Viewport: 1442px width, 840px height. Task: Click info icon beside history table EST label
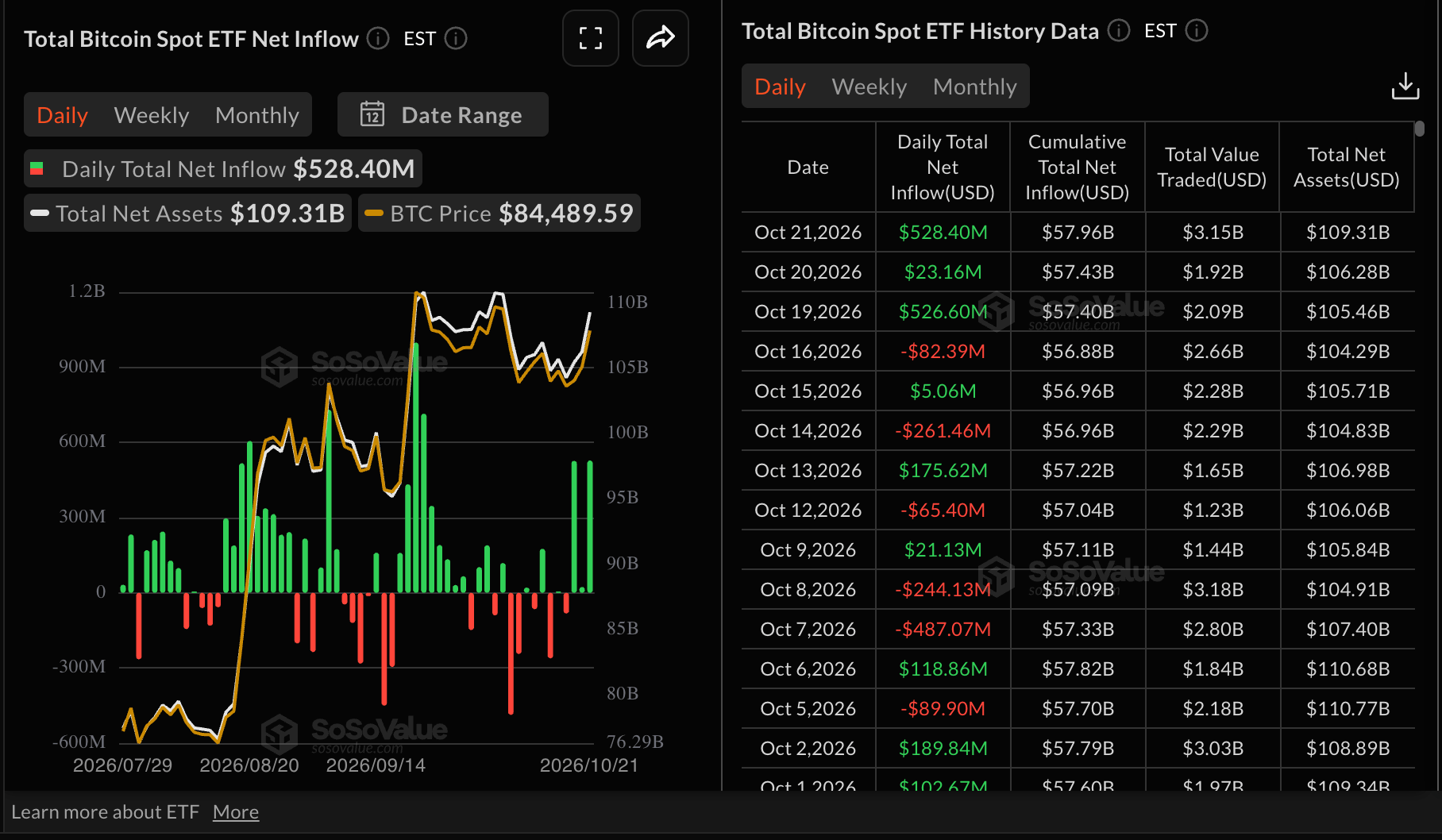click(1196, 30)
